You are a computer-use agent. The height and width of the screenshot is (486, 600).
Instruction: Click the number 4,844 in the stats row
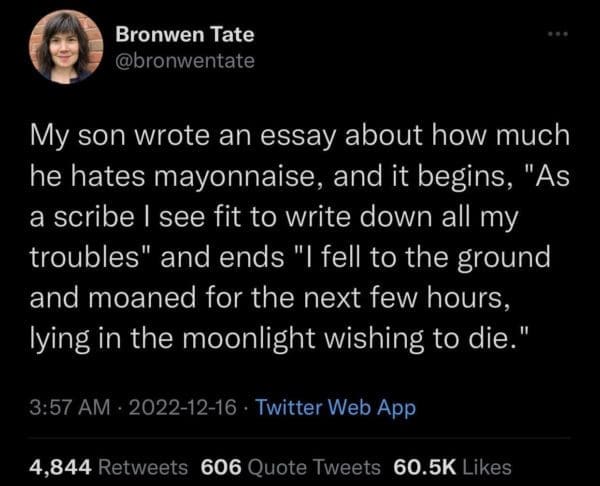click(64, 467)
